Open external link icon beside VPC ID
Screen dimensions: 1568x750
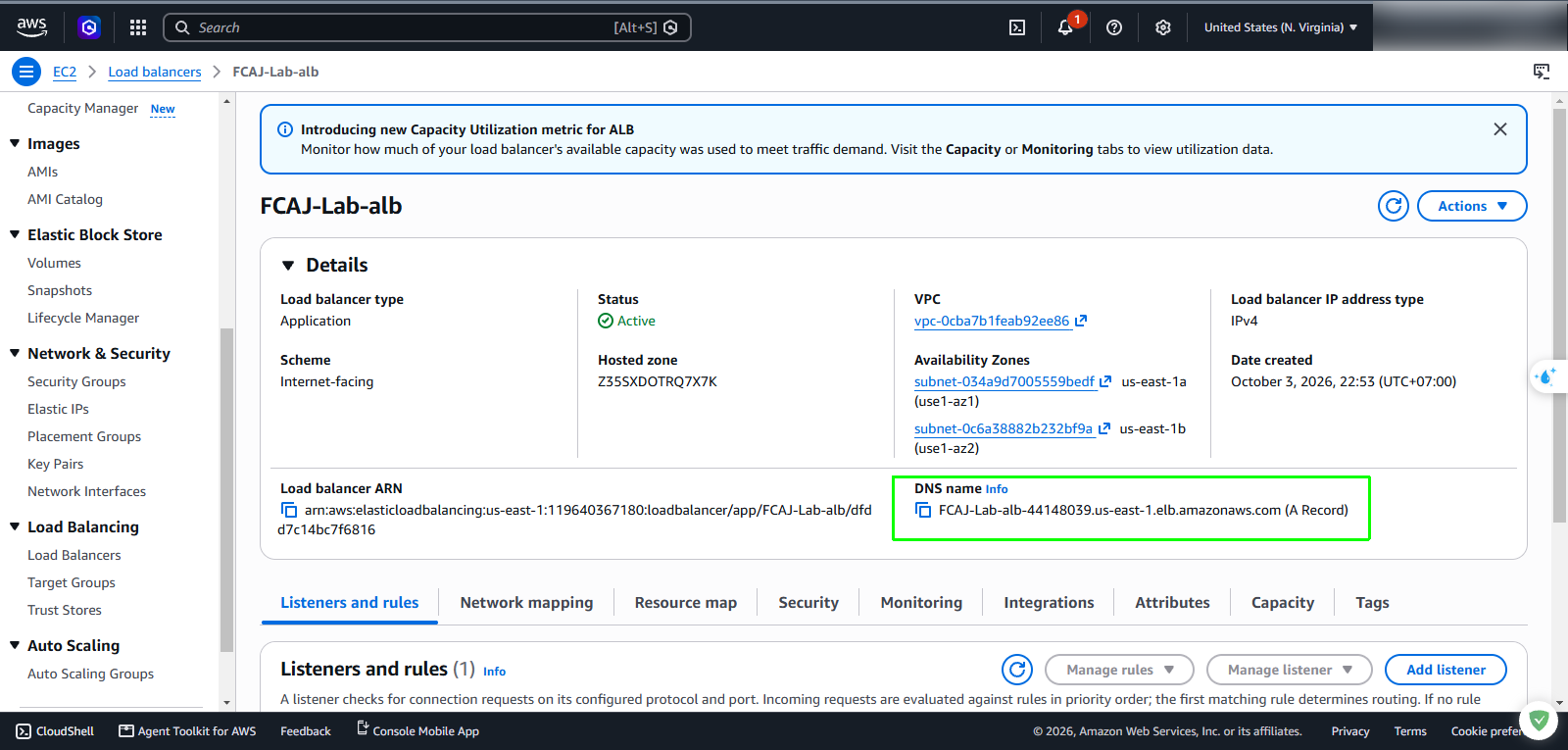tap(1081, 321)
